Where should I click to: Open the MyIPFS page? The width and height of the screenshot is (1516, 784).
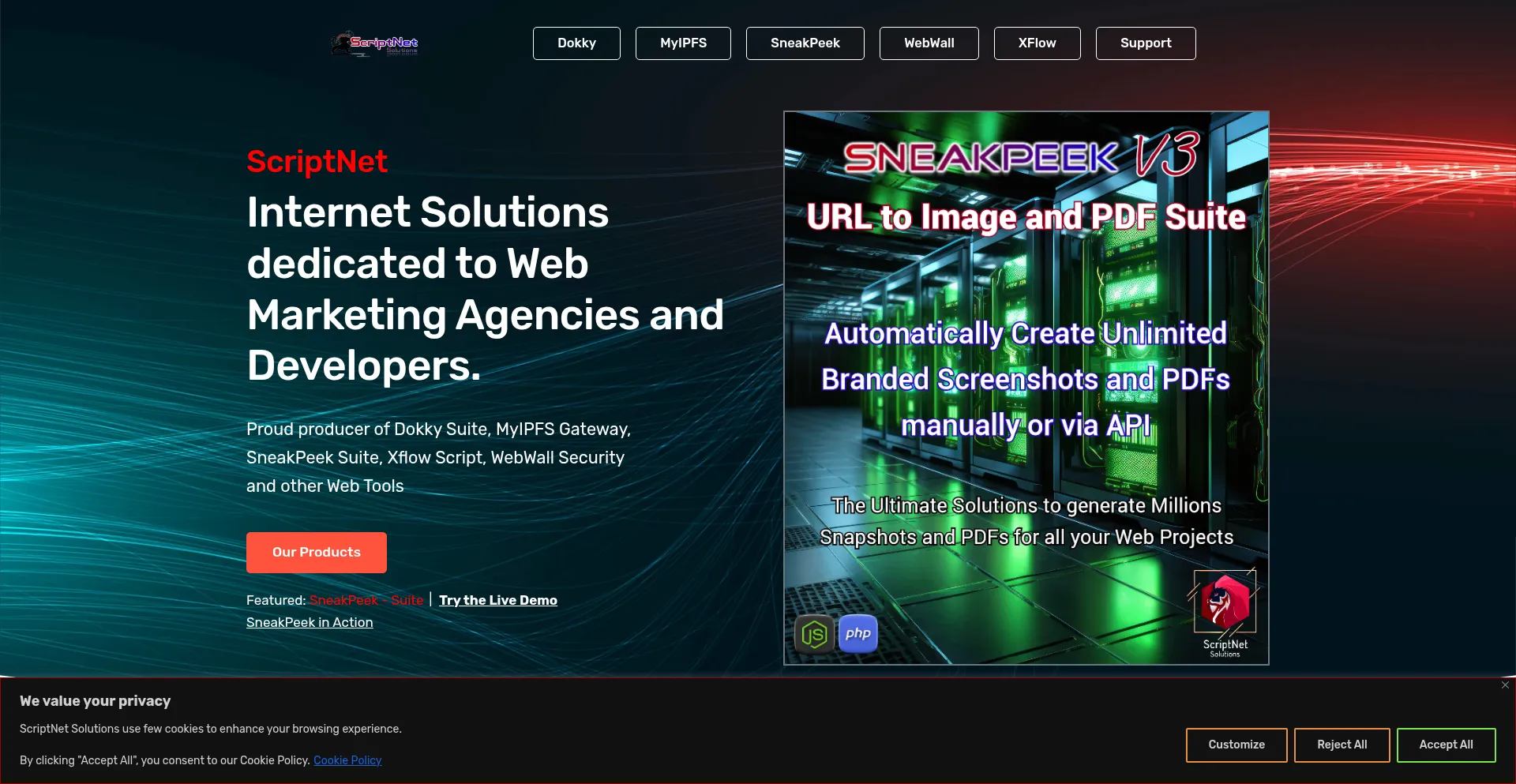click(x=683, y=43)
